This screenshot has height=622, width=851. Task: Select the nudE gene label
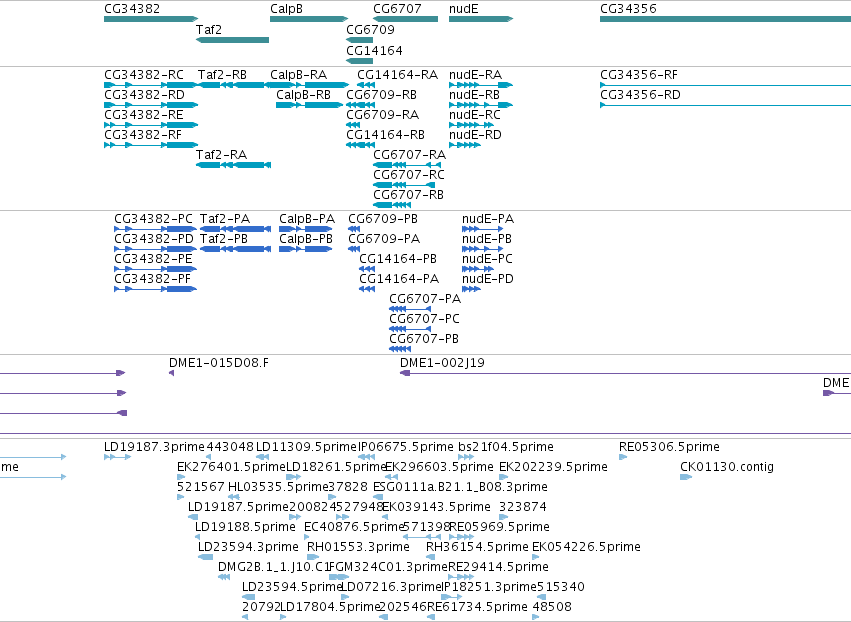click(463, 9)
